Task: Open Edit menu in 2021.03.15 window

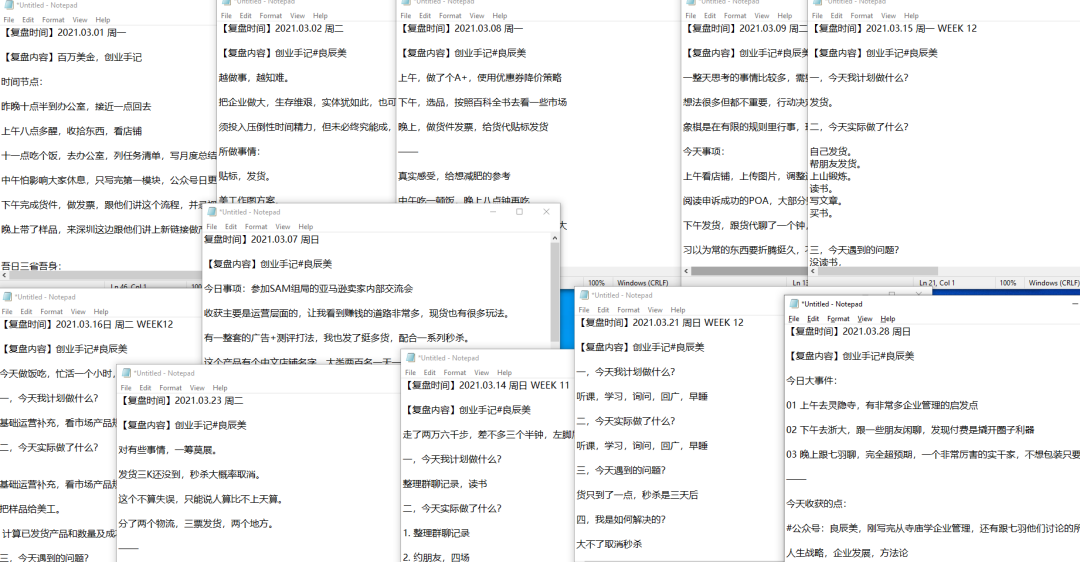Action: tap(837, 15)
